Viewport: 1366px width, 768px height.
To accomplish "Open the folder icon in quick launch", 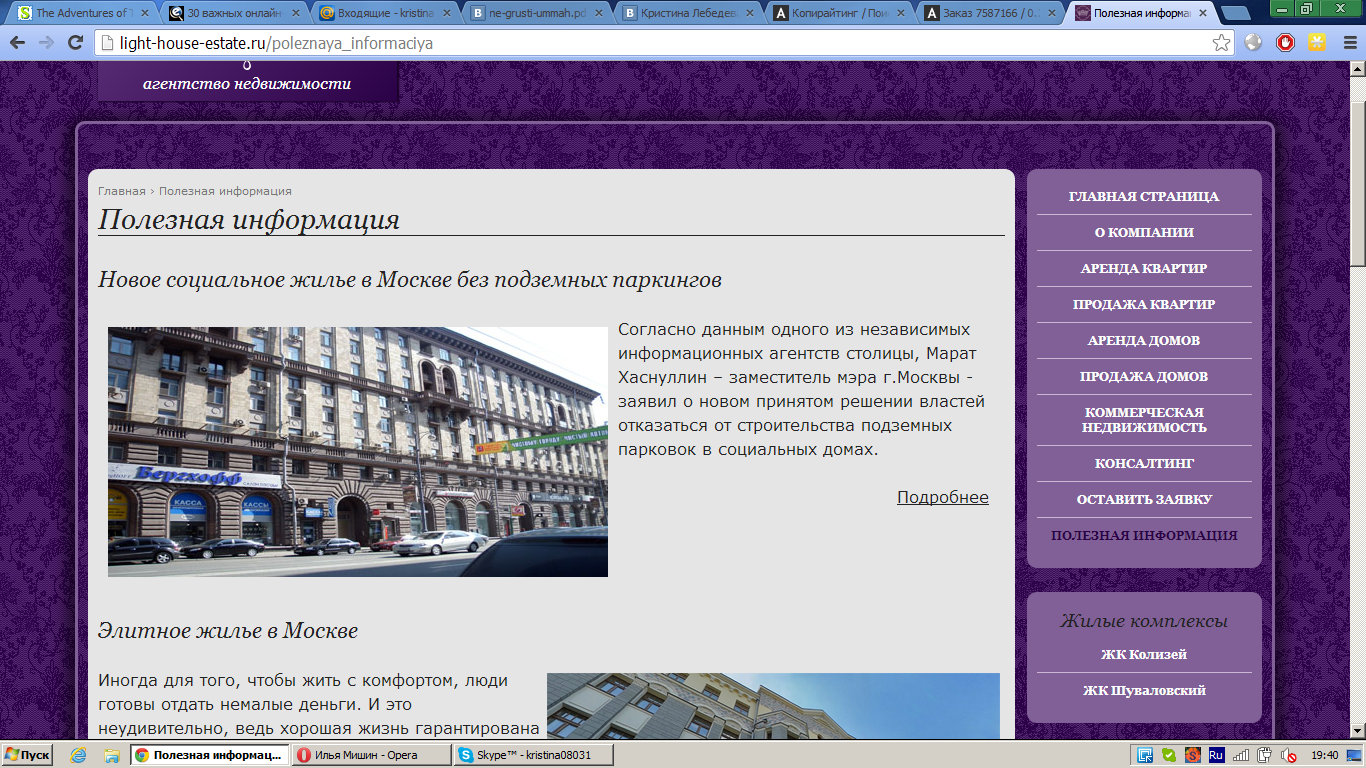I will click(x=111, y=755).
